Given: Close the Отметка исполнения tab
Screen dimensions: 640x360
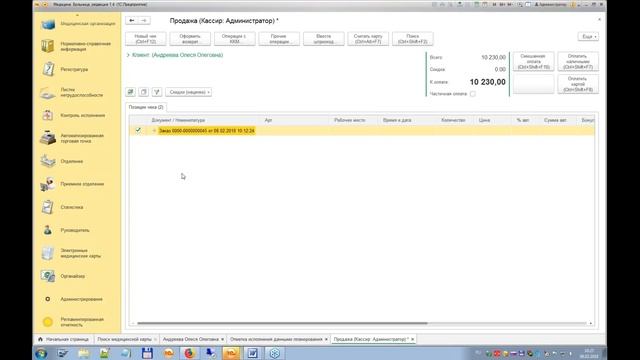Looking at the screenshot, I should coord(326,339).
